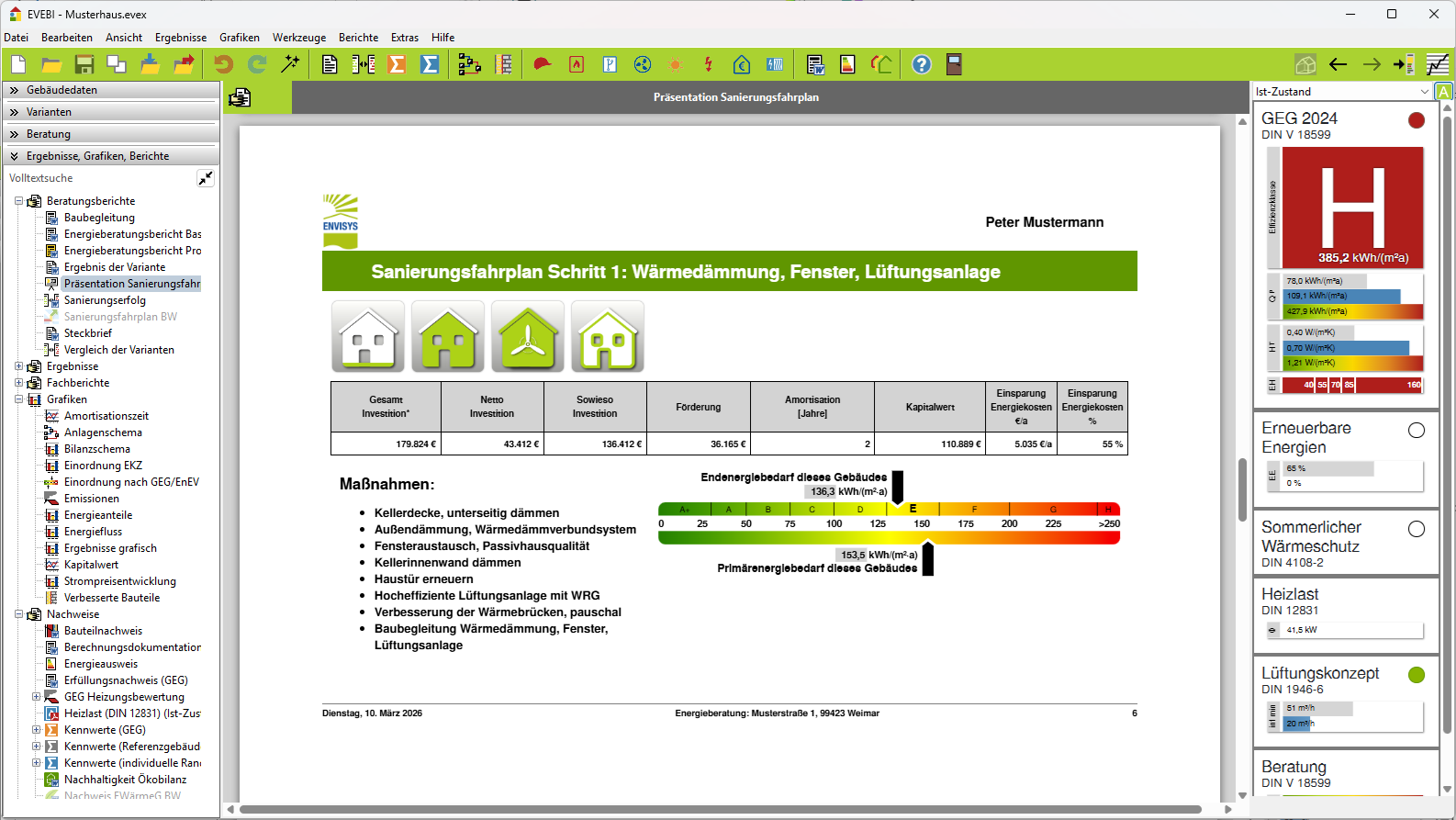Click the brown door icon in toolbar
The height and width of the screenshot is (820, 1456).
(x=955, y=64)
